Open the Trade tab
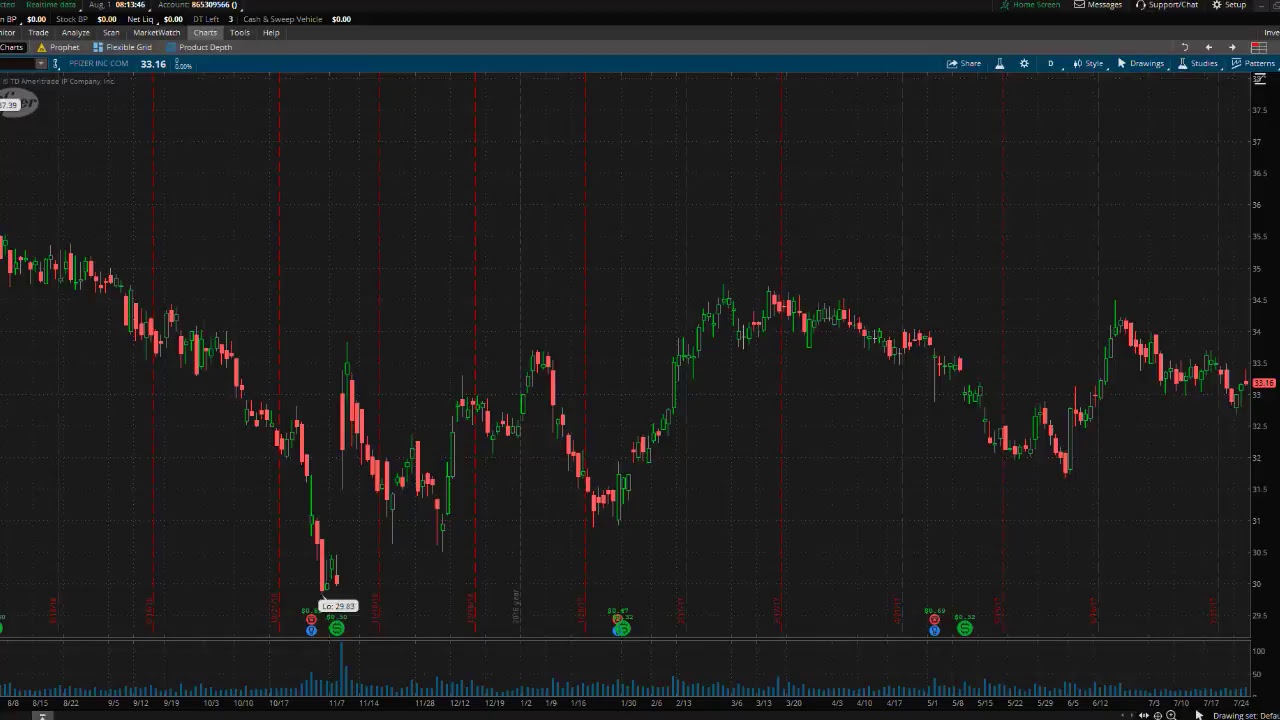The image size is (1280, 720). tap(38, 33)
